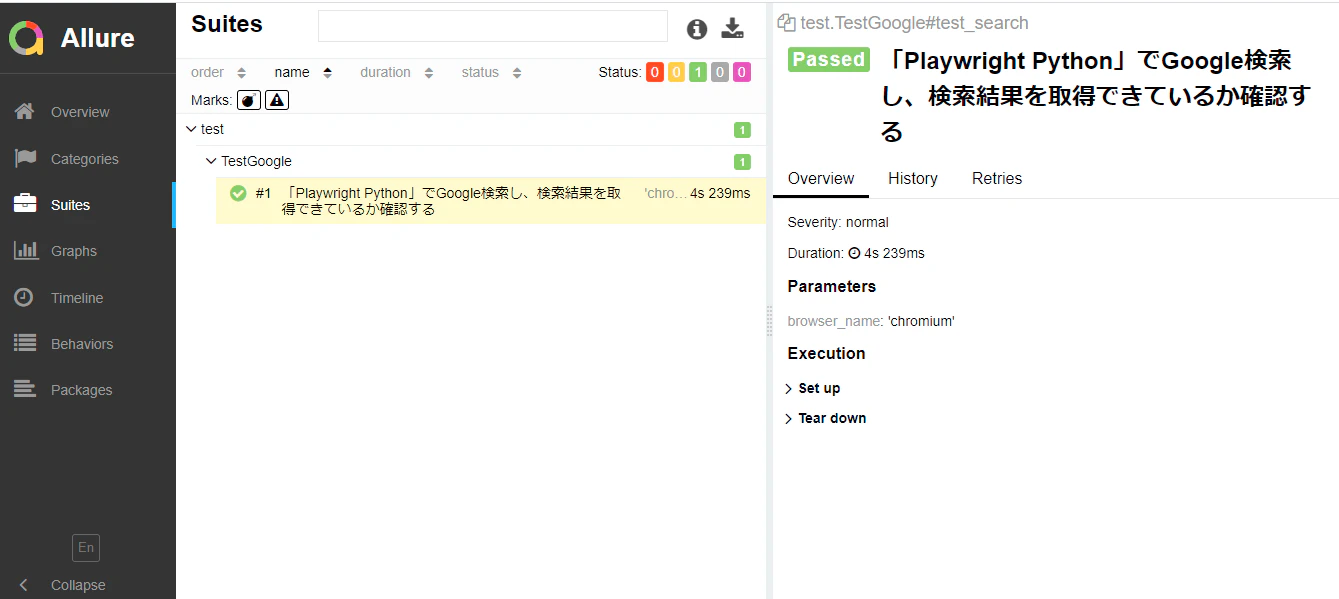Toggle the unknown status filter (pink 0)
Screen dimensions: 1339x599
742,72
